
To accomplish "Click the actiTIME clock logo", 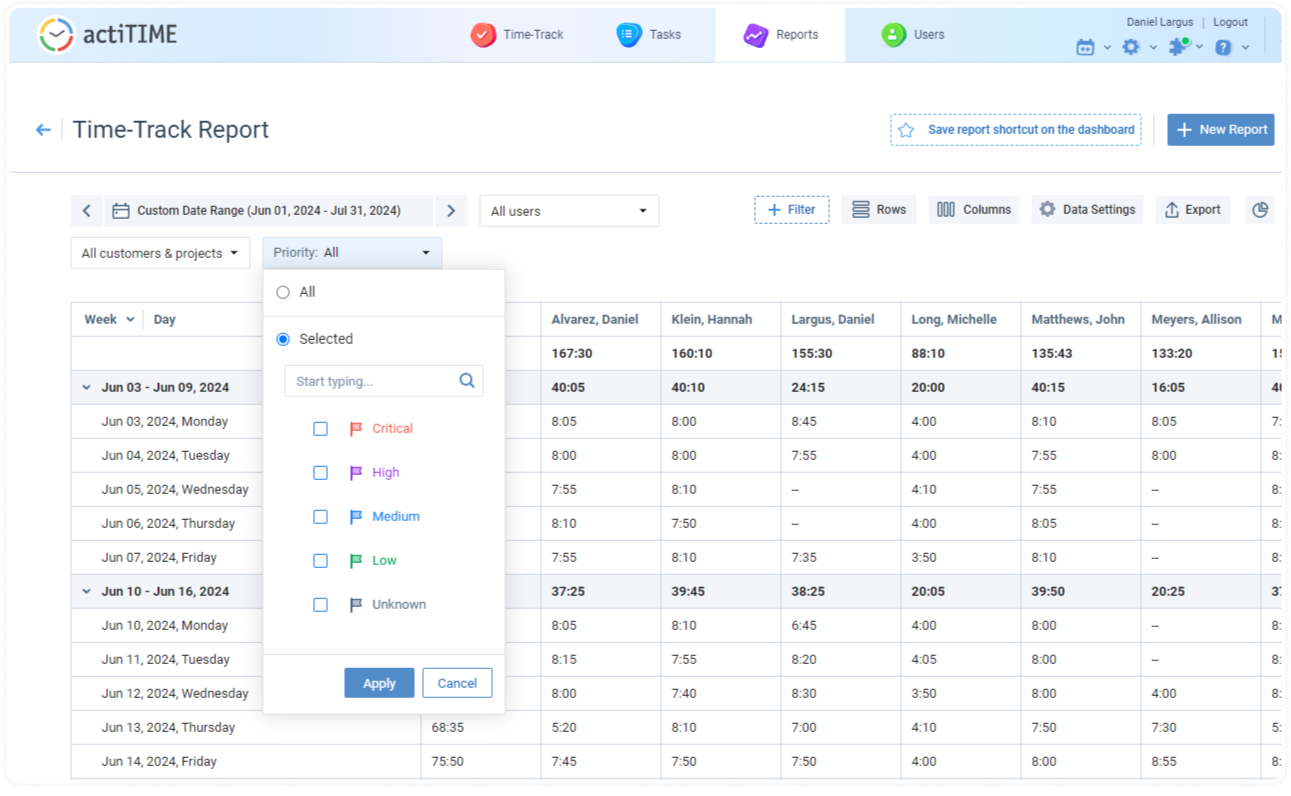I will [x=56, y=35].
